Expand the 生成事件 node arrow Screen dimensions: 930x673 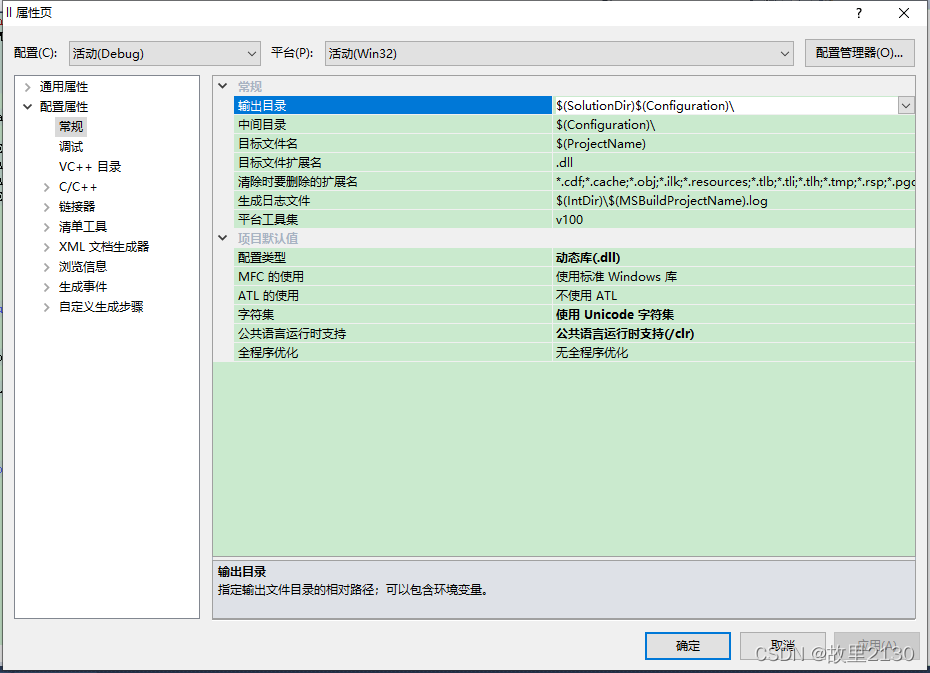pos(46,288)
